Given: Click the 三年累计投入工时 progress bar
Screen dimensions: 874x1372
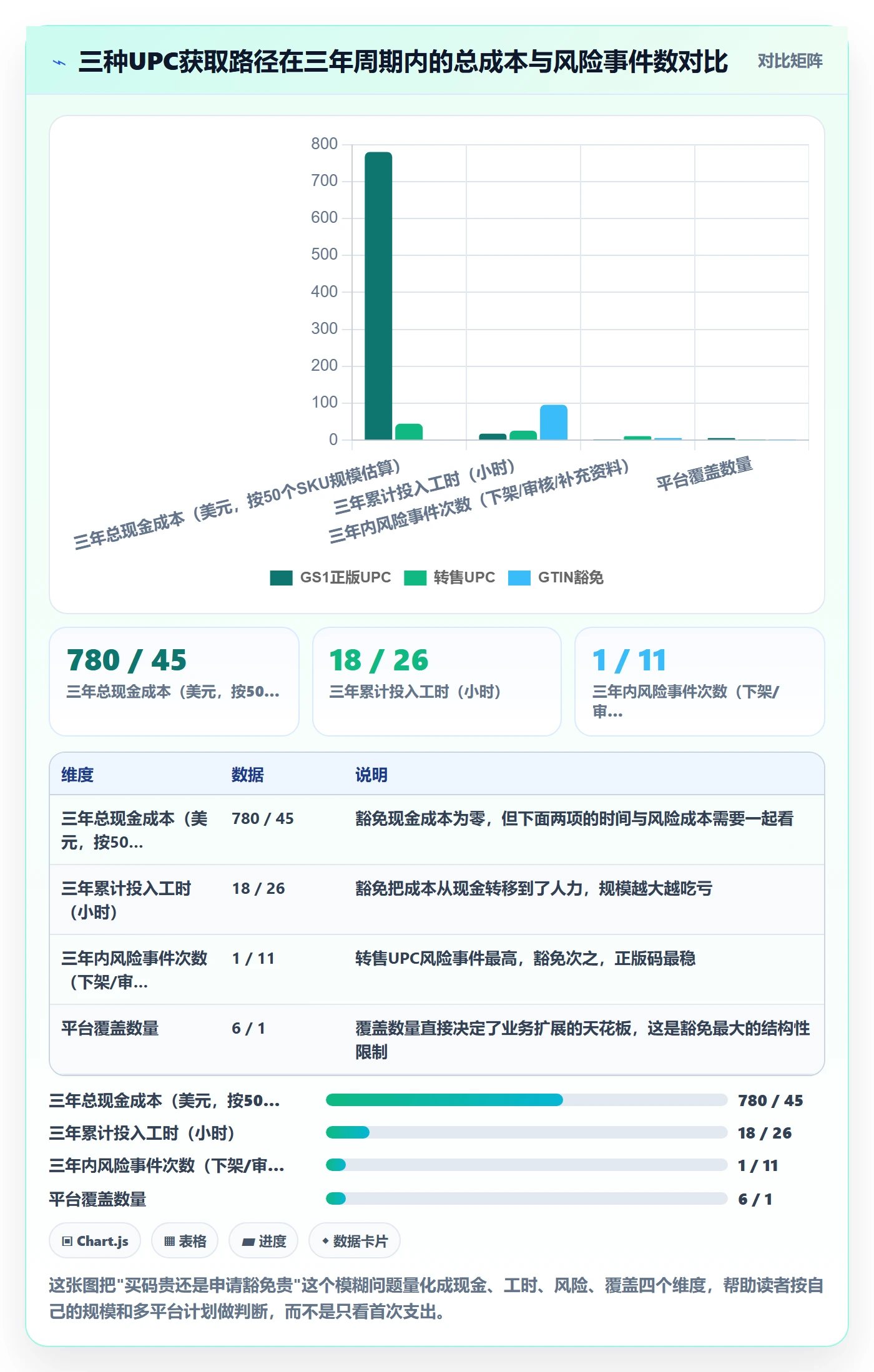Looking at the screenshot, I should 526,1132.
